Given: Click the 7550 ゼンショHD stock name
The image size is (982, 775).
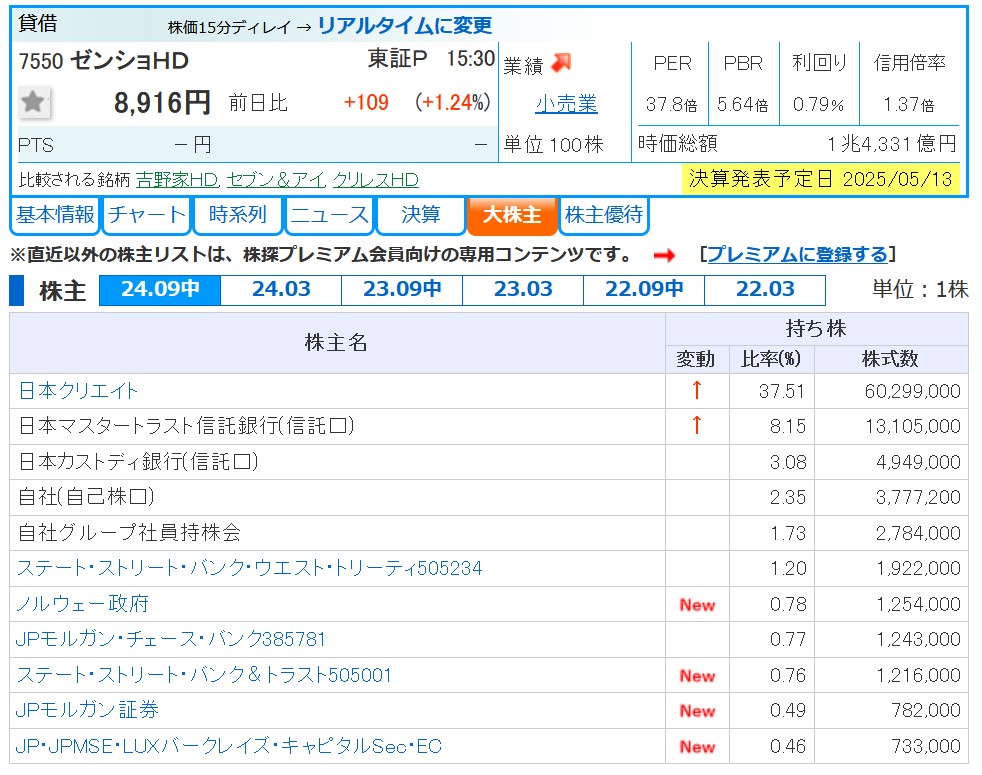Looking at the screenshot, I should click(x=104, y=61).
